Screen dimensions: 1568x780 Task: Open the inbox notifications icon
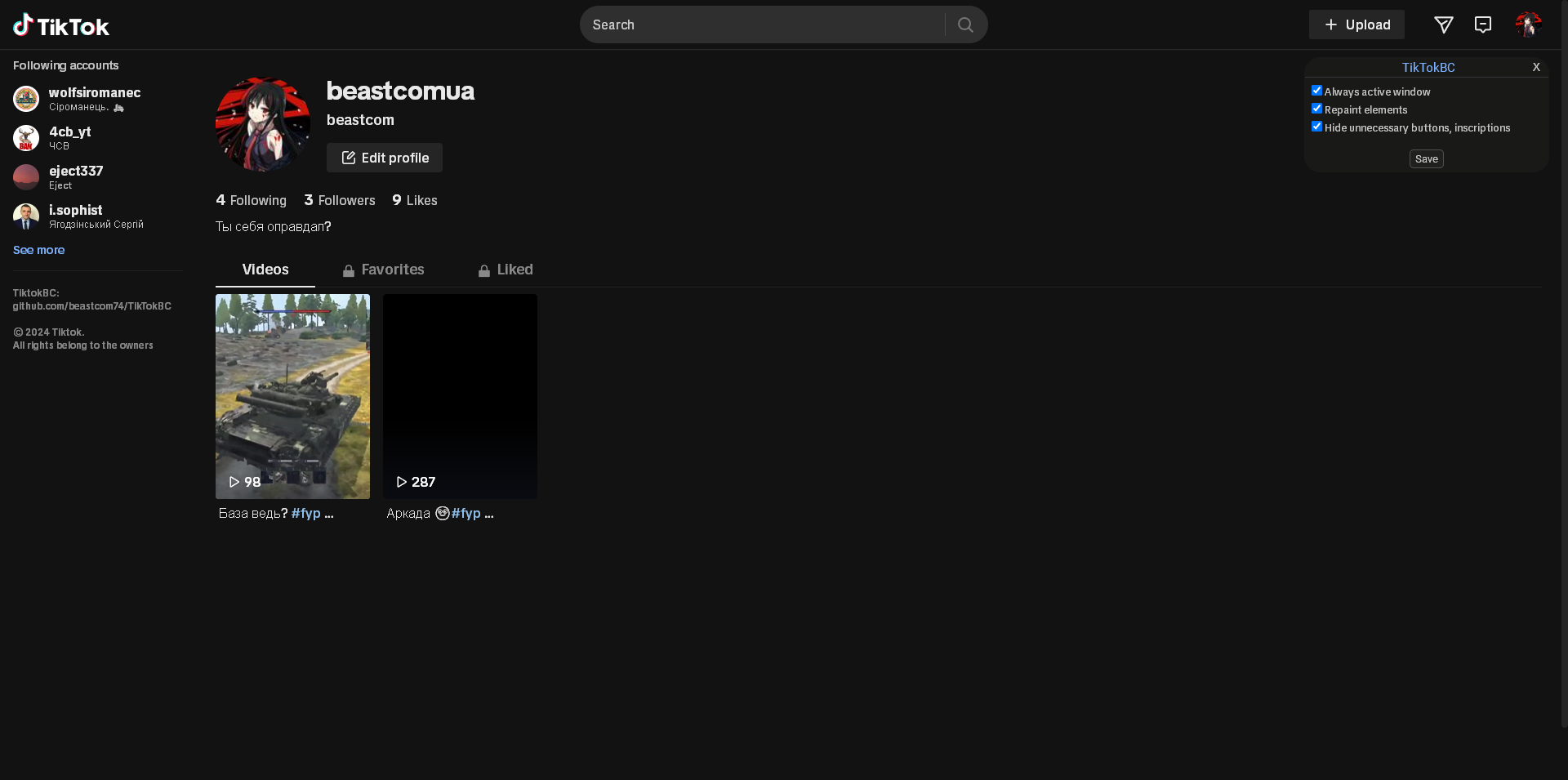click(x=1483, y=25)
